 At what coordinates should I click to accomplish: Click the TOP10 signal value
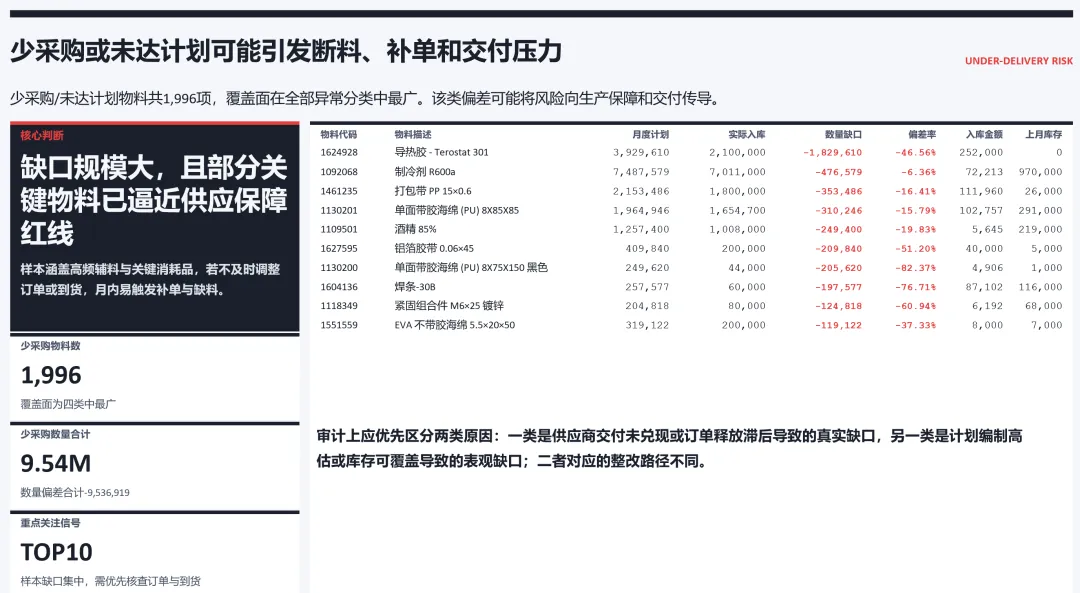(x=56, y=552)
